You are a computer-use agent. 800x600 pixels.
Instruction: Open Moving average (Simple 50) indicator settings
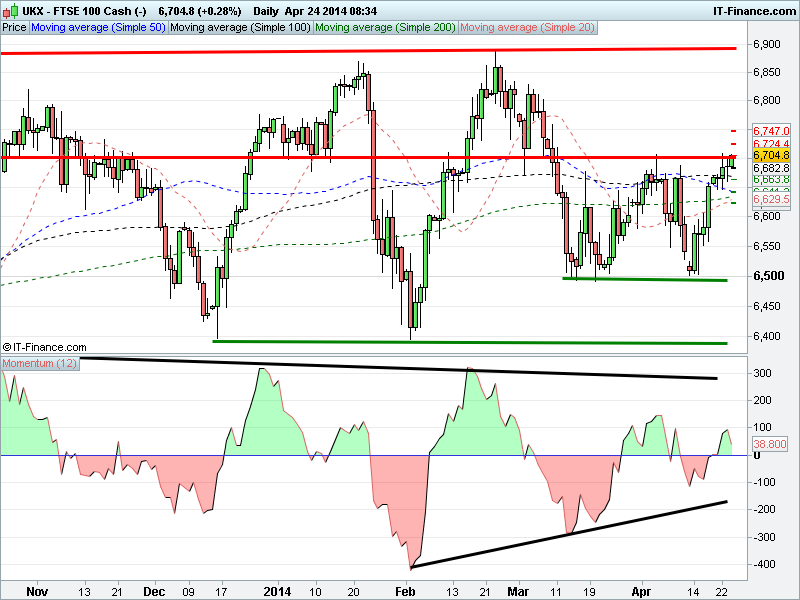pyautogui.click(x=98, y=28)
